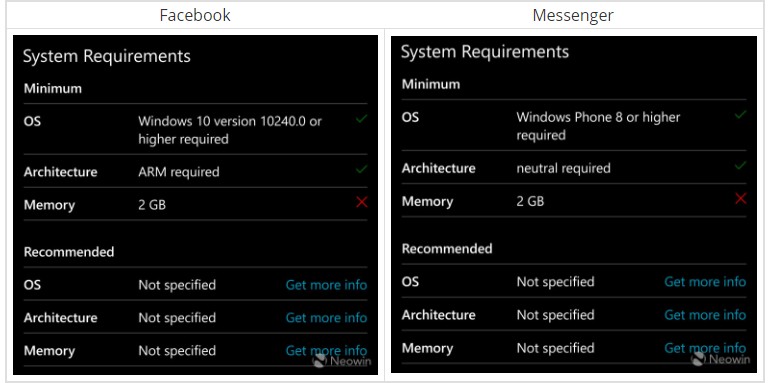Click the 2 GB memory value in Facebook panel
The image size is (770, 383).
click(x=152, y=205)
